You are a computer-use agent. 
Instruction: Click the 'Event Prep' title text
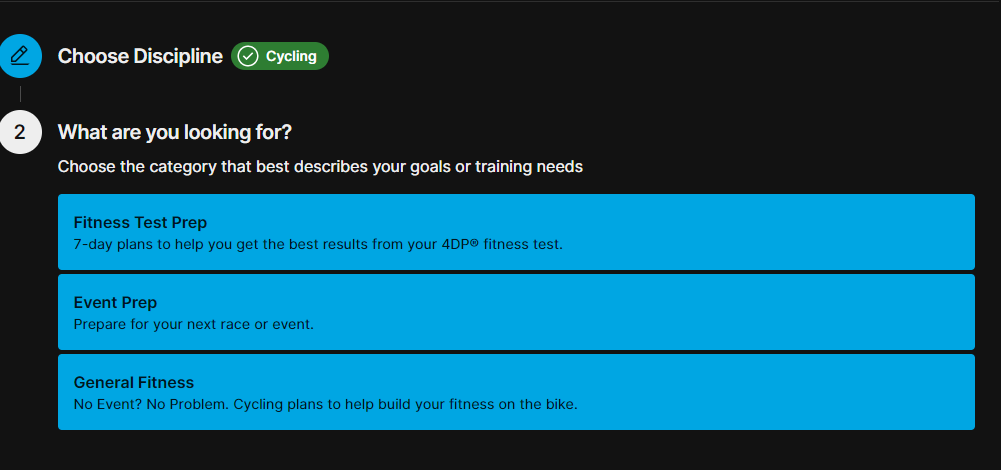115,302
